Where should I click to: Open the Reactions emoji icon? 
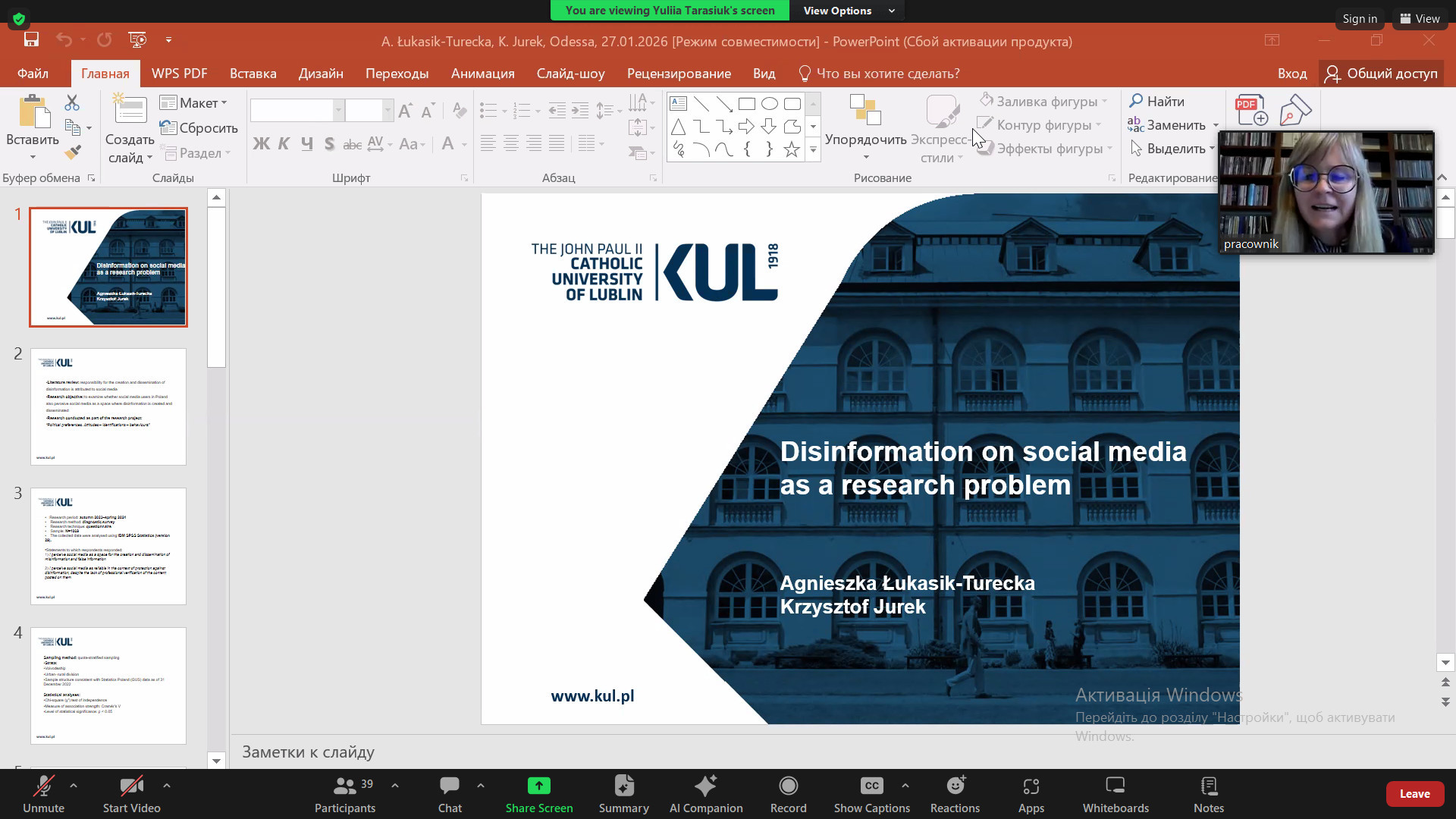pyautogui.click(x=955, y=786)
